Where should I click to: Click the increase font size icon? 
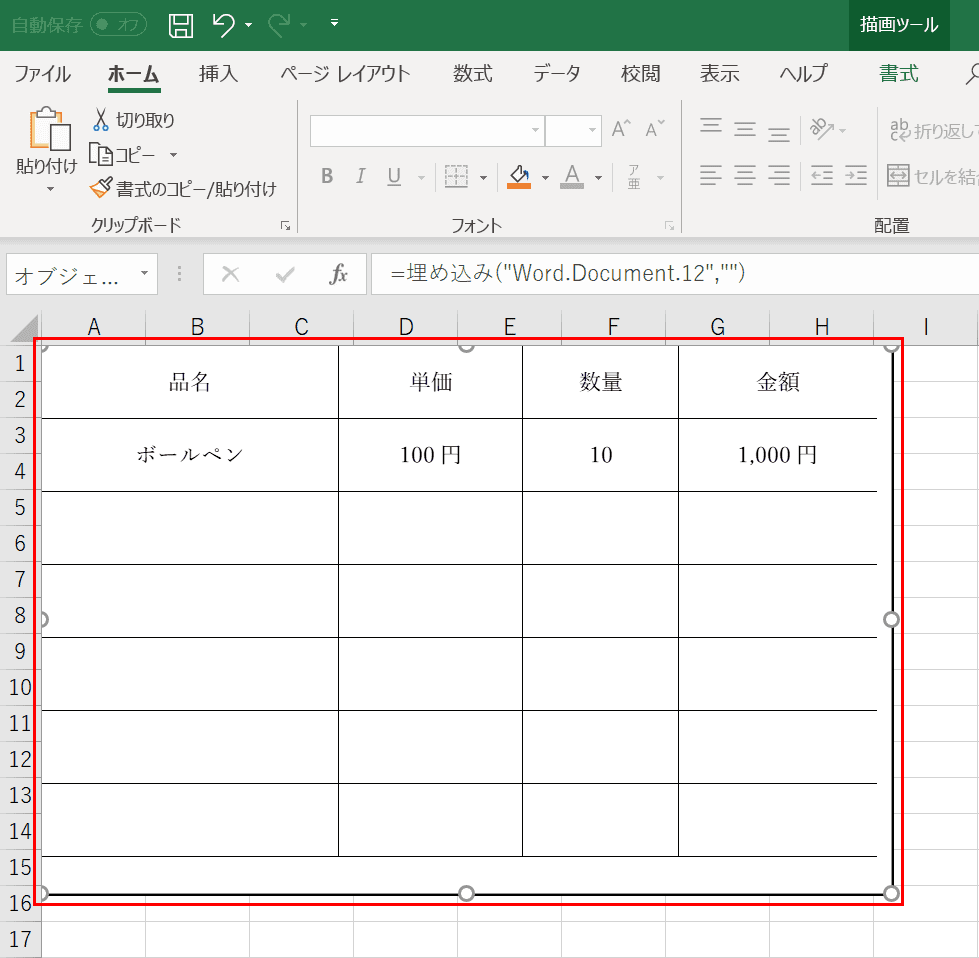point(621,129)
